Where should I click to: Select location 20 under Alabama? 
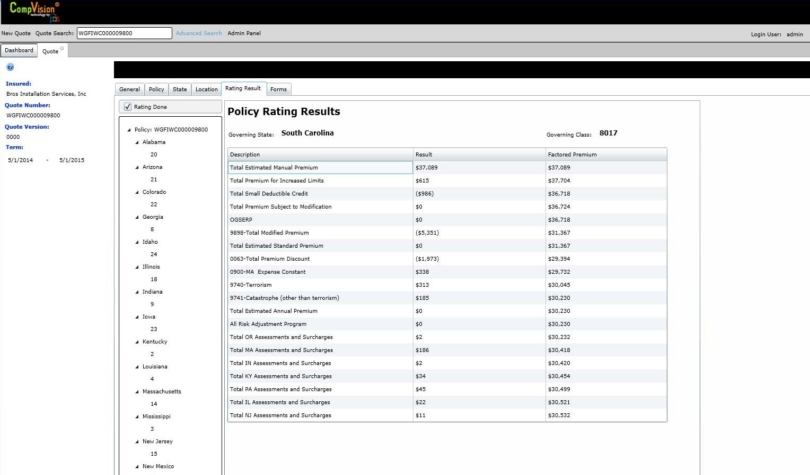pyautogui.click(x=154, y=154)
